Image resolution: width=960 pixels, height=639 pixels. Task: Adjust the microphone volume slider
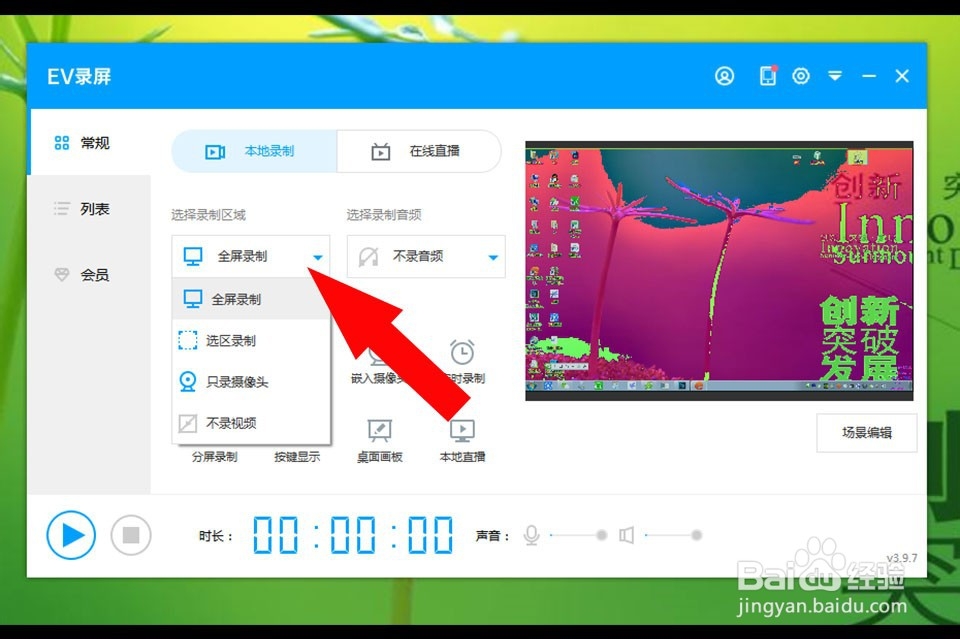click(x=578, y=536)
